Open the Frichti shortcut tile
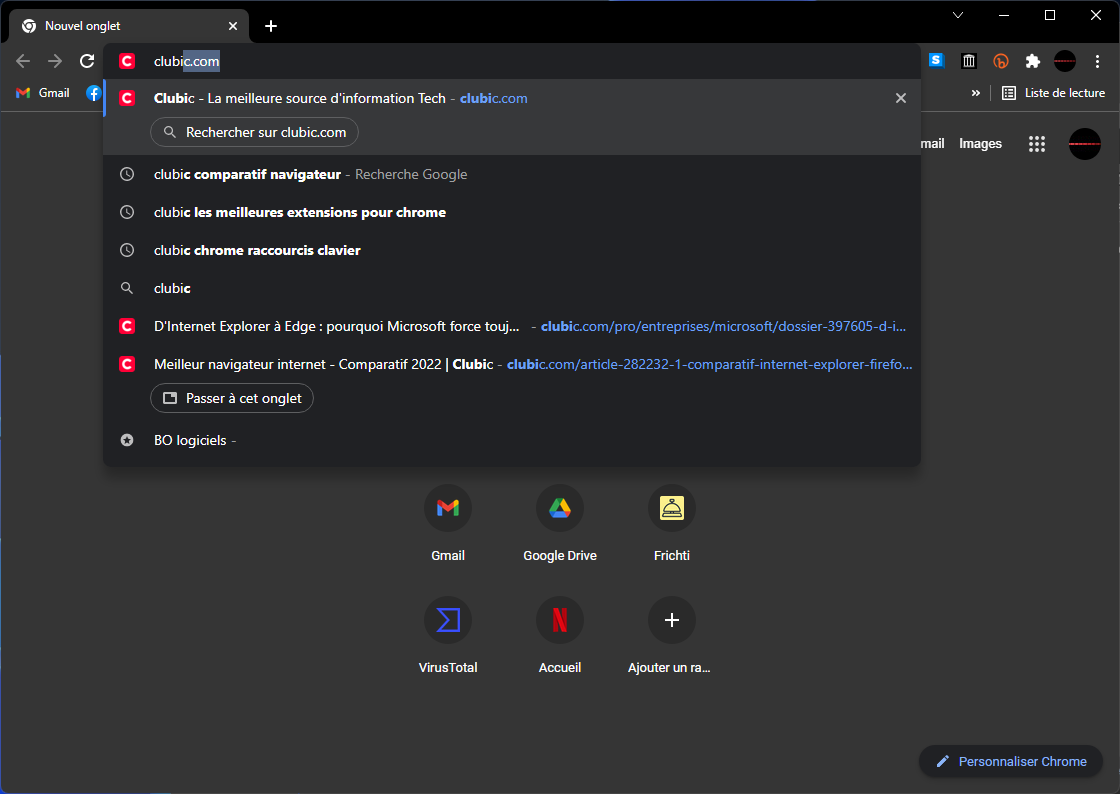This screenshot has height=794, width=1120. 671,523
